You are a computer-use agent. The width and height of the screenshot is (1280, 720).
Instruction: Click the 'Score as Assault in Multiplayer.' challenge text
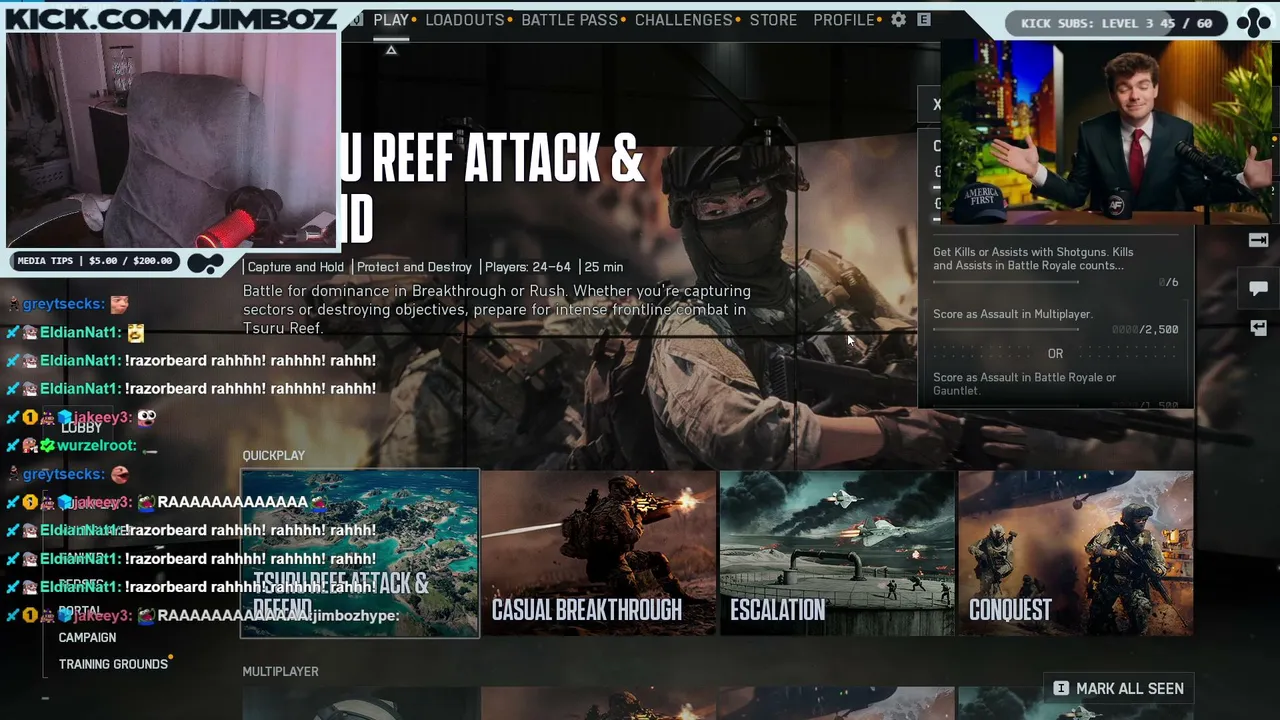1012,314
